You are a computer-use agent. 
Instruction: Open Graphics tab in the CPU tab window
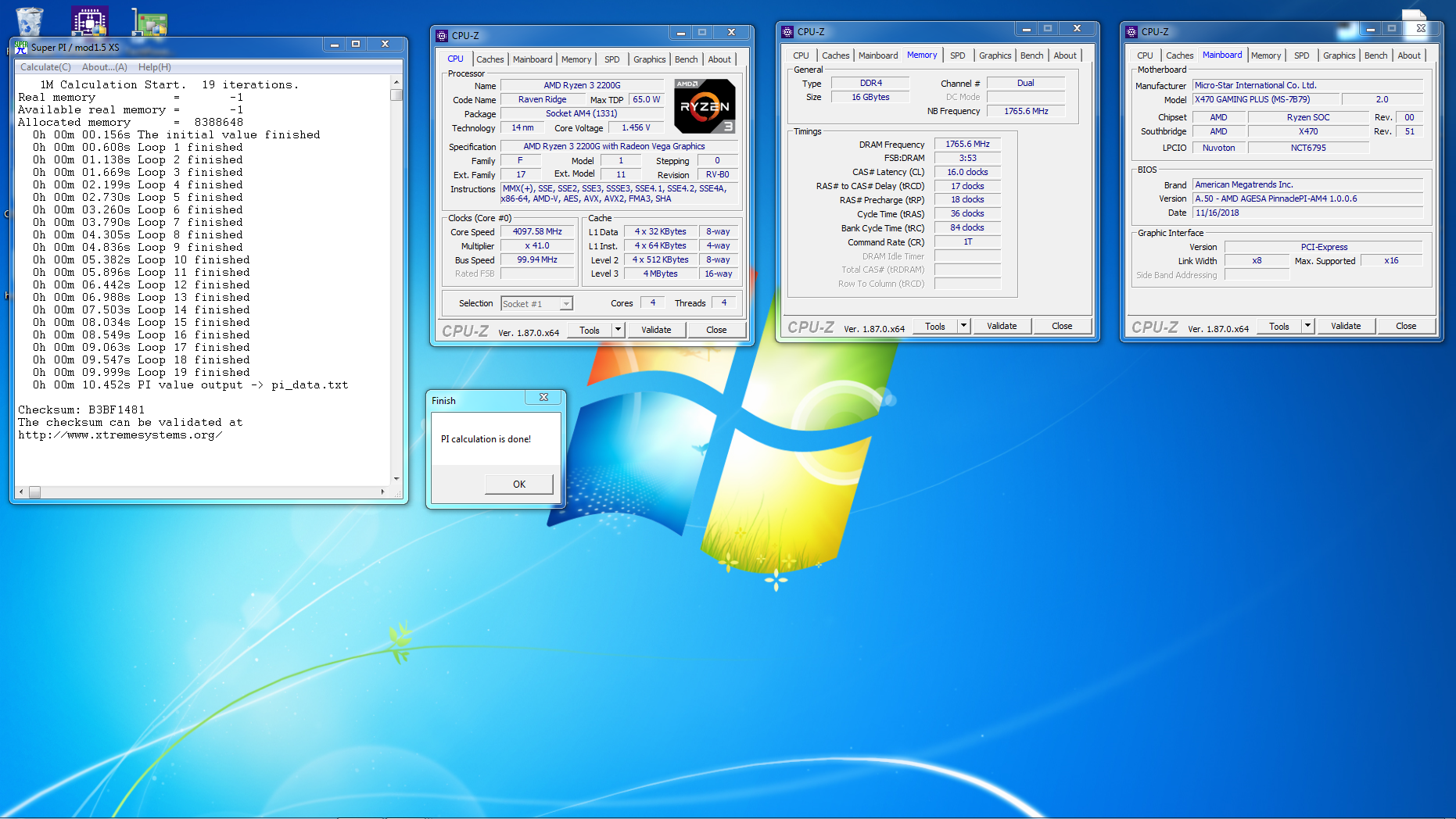[x=650, y=59]
